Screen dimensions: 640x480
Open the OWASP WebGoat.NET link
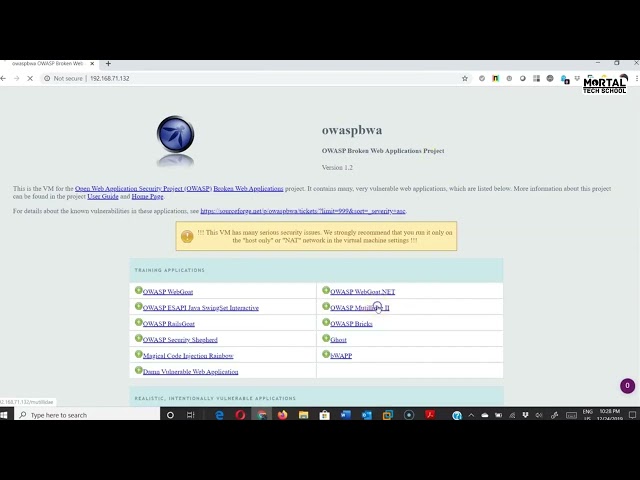click(362, 292)
